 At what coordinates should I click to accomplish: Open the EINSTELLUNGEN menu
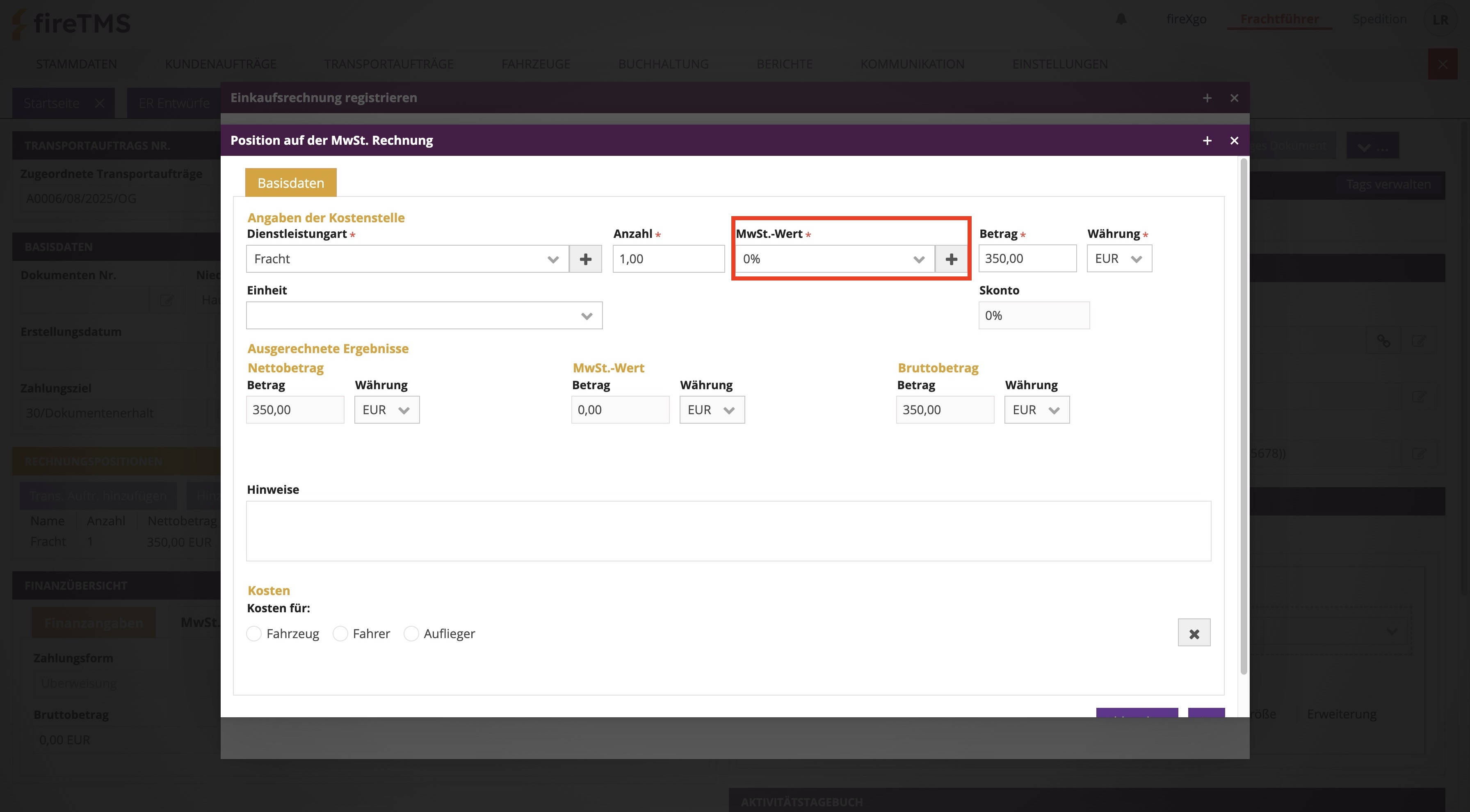pos(1060,64)
